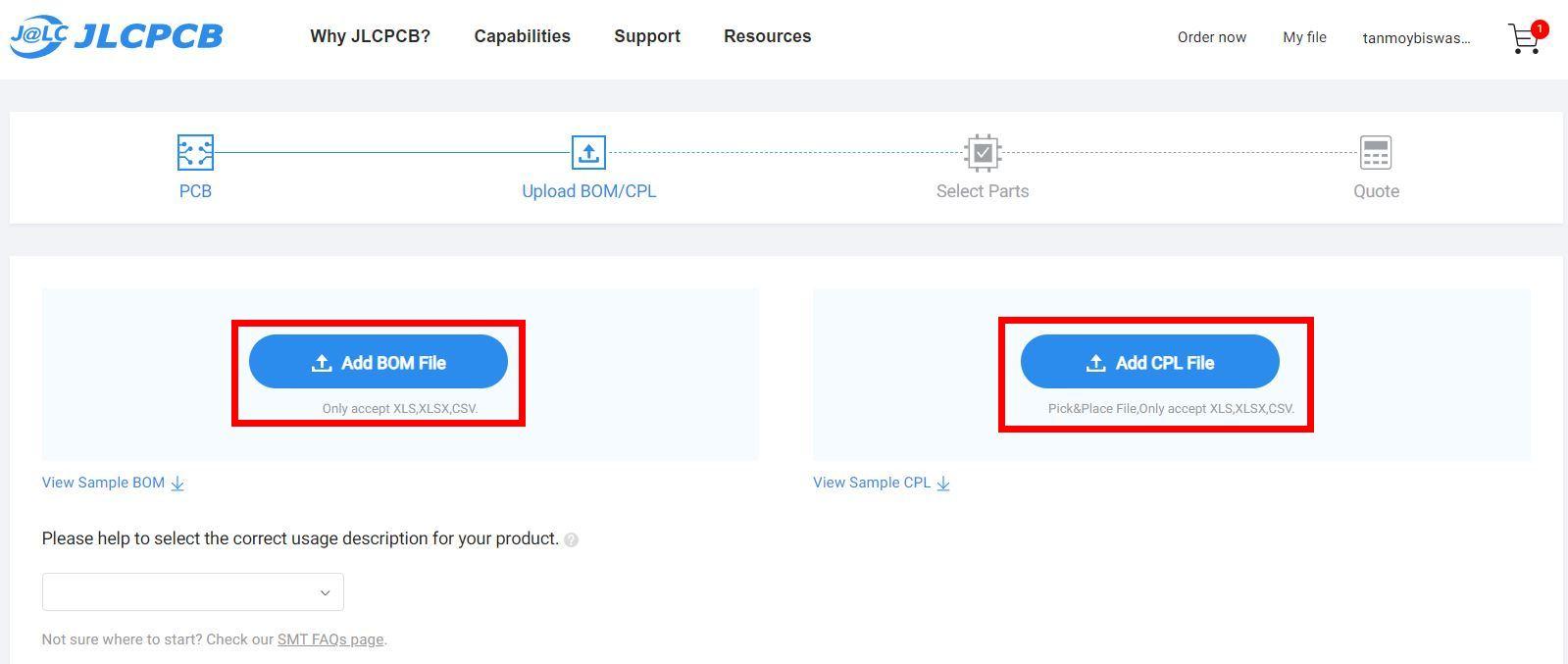Image resolution: width=1568 pixels, height=664 pixels.
Task: Open the Capabilities menu
Action: coord(522,36)
